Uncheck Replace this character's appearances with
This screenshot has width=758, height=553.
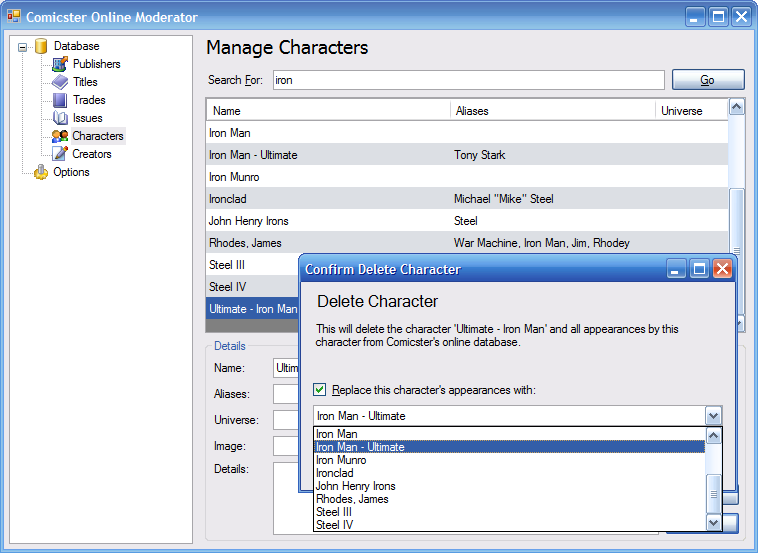pos(320,390)
